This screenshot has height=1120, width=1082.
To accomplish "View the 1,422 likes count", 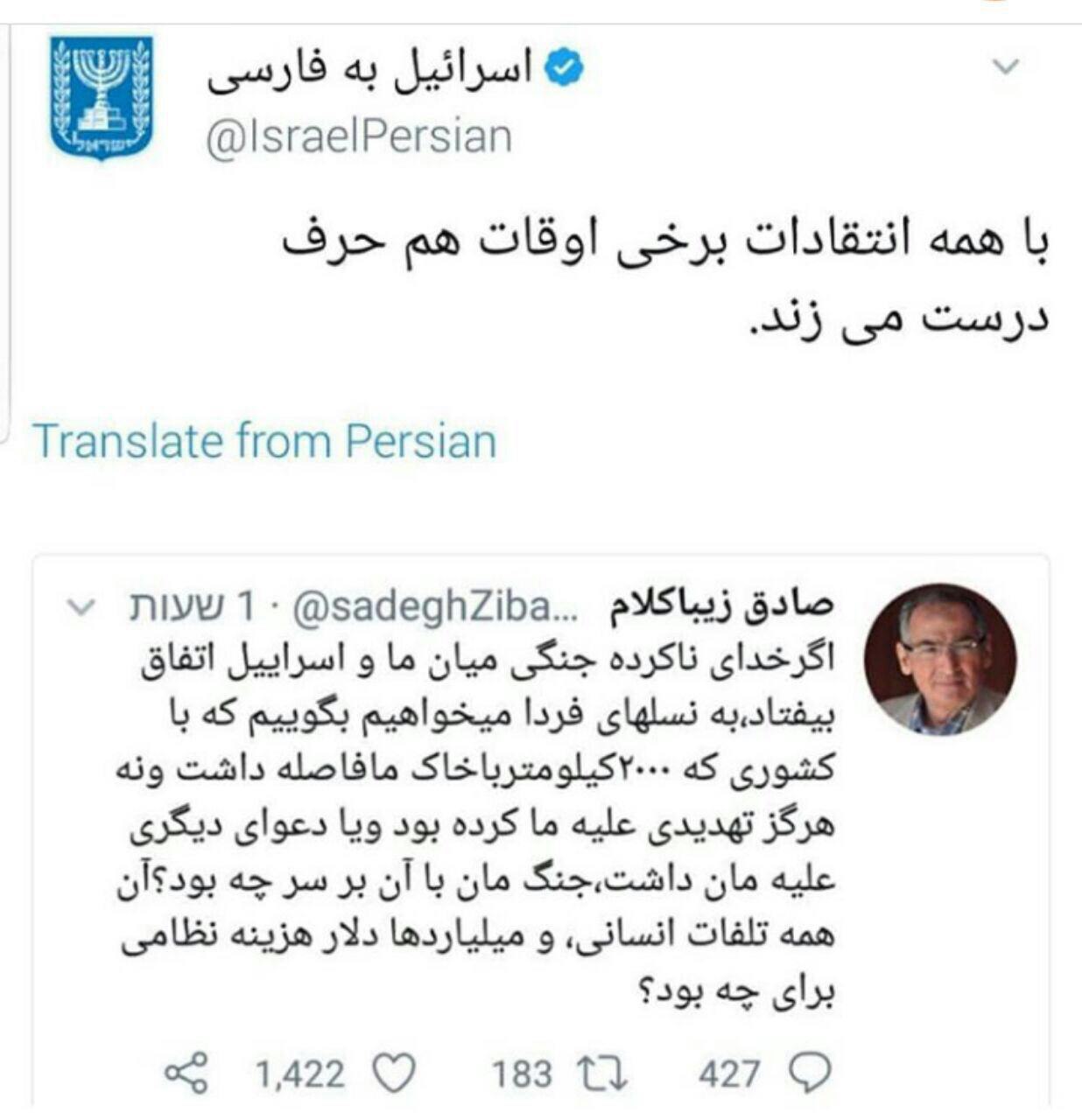I will pyautogui.click(x=300, y=1073).
